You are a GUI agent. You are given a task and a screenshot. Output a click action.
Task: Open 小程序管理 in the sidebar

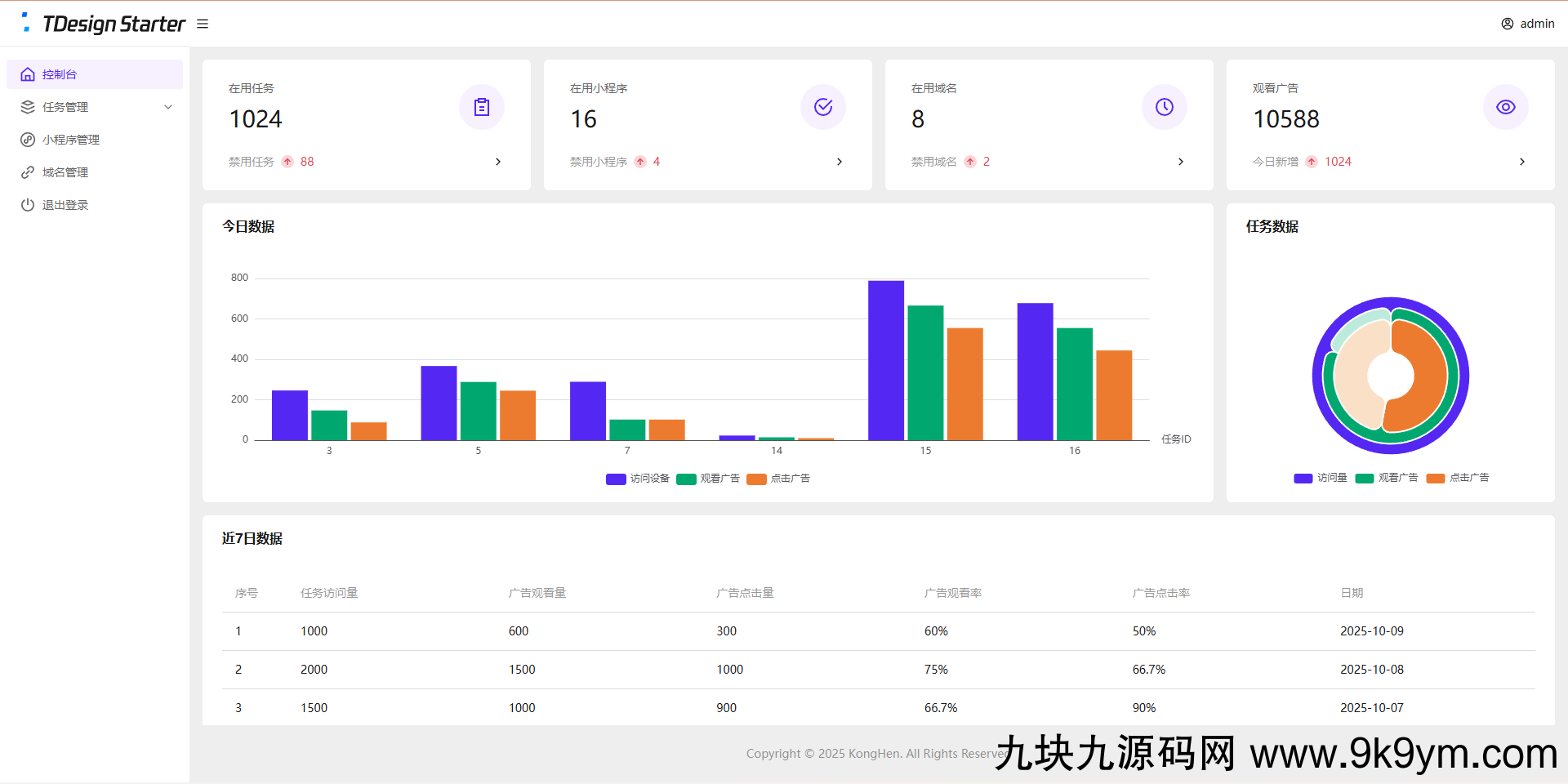coord(71,140)
